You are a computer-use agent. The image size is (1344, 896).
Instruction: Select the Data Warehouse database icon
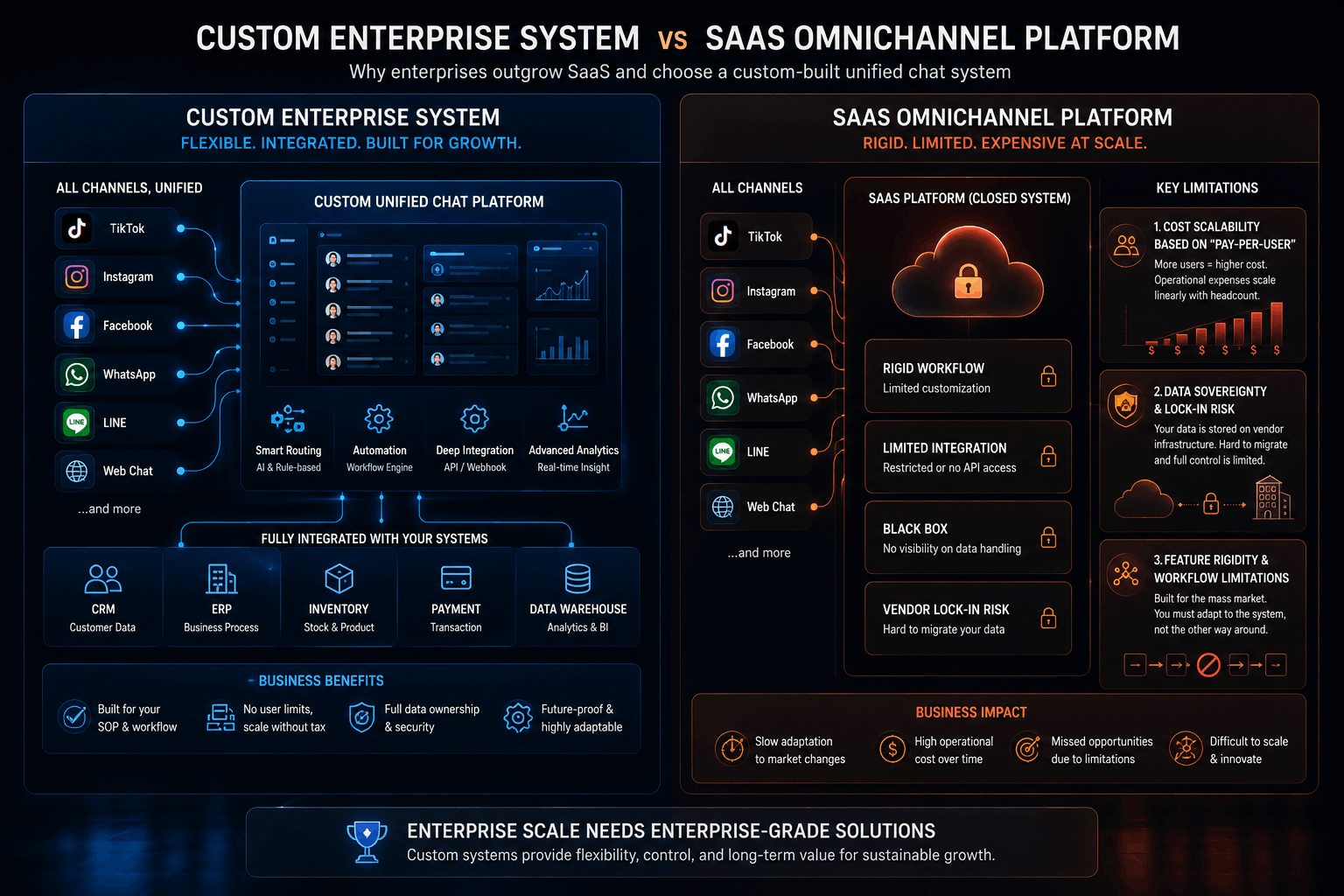[x=577, y=578]
